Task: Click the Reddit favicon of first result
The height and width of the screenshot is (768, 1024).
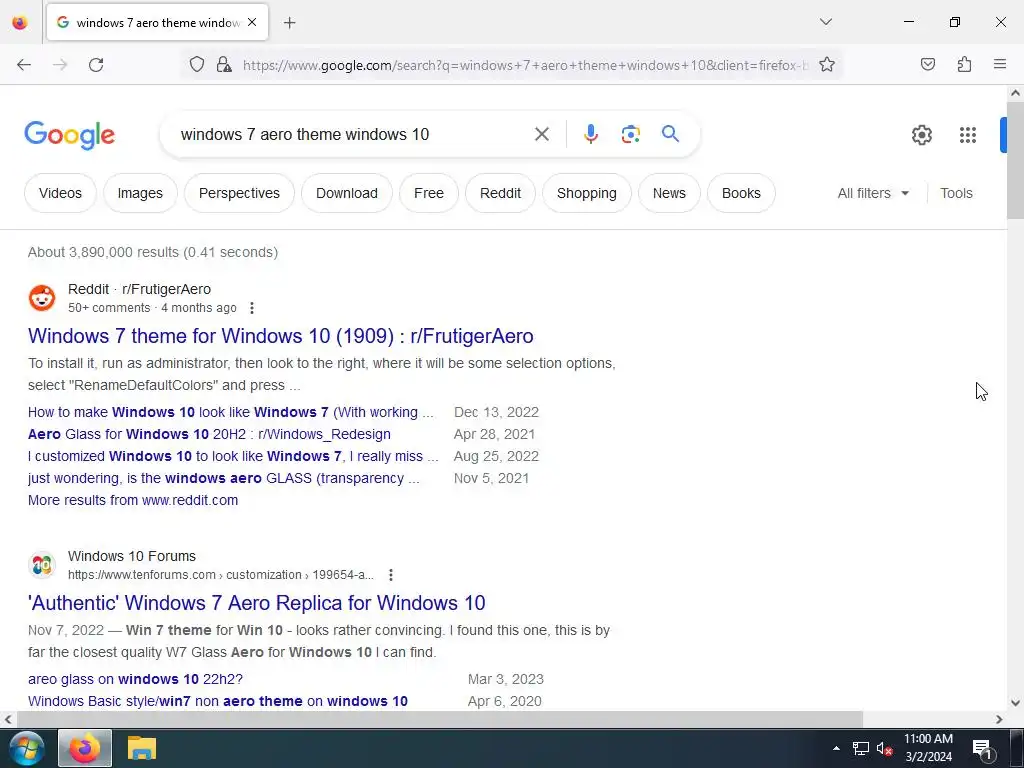Action: click(42, 298)
